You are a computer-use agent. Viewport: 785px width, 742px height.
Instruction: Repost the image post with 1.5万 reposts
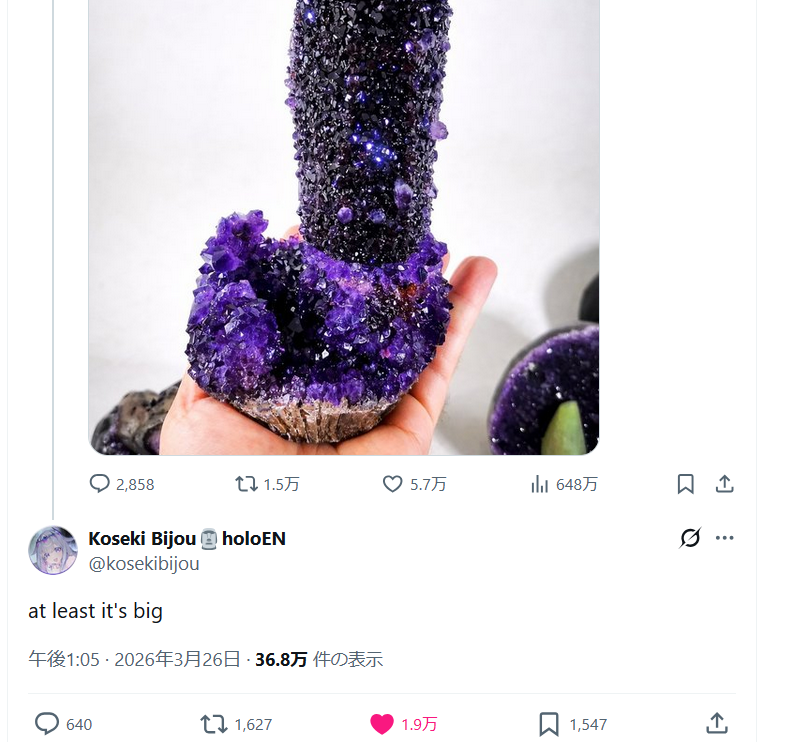point(246,484)
